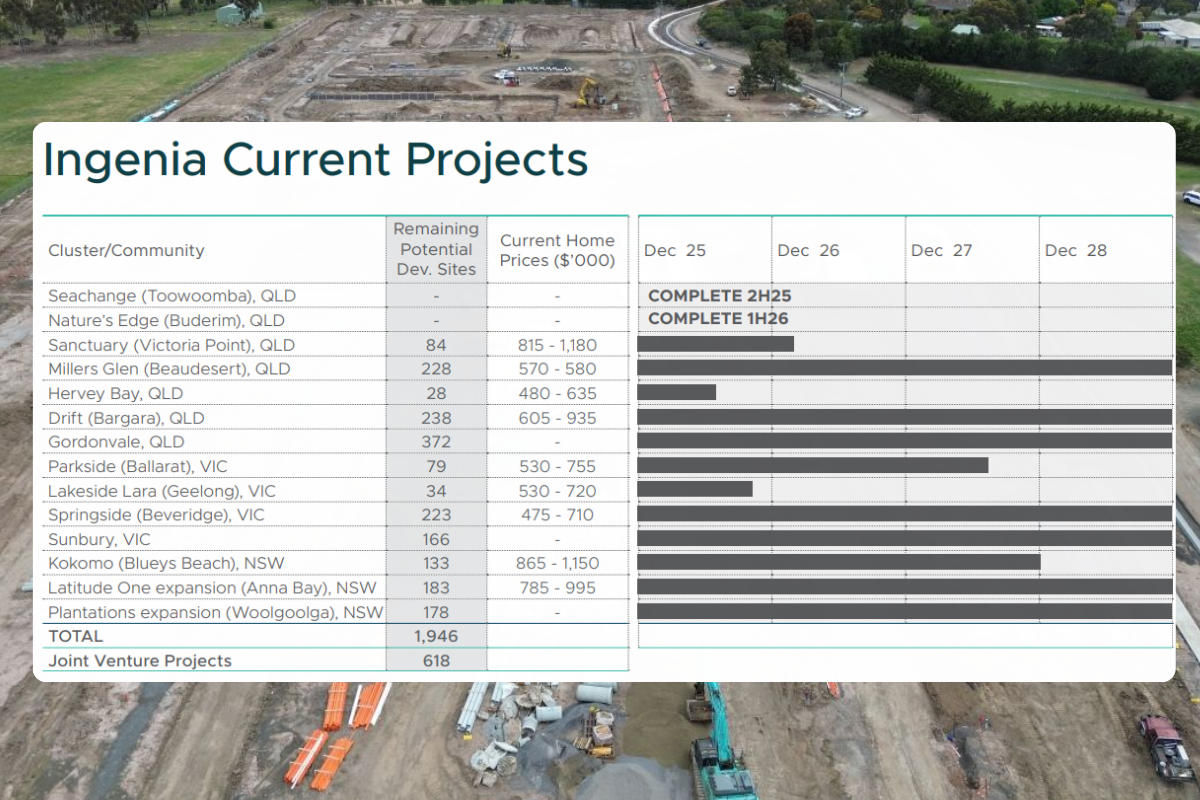1200x800 pixels.
Task: Select the Springside (Beveridge) timeline bar
Action: (900, 515)
